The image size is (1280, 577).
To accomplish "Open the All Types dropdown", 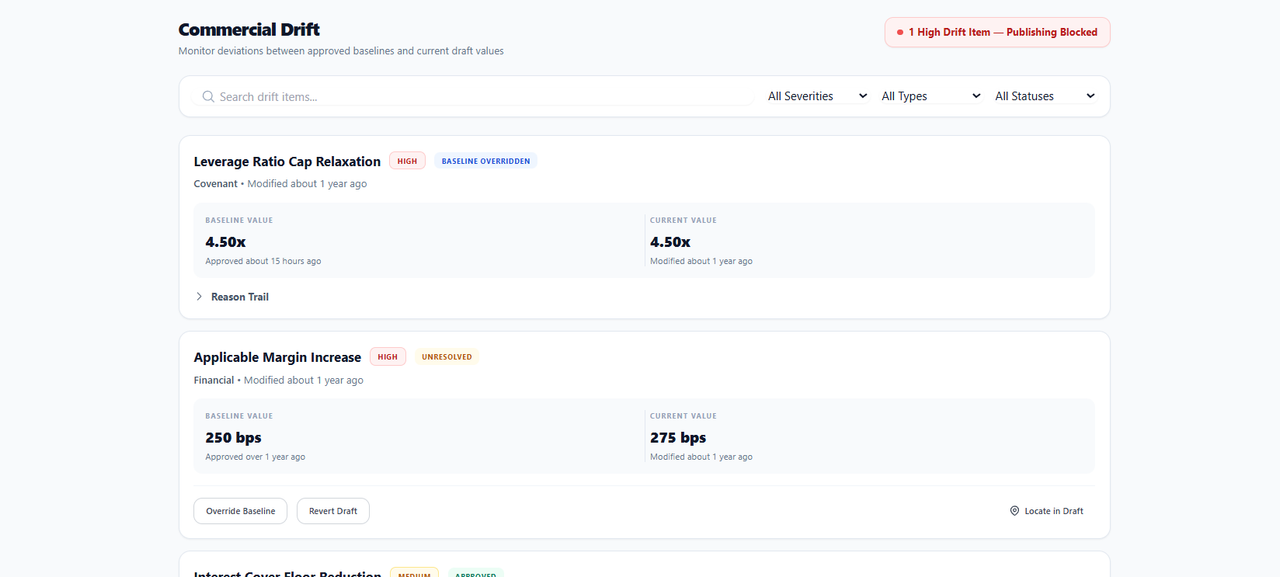I will tap(931, 96).
